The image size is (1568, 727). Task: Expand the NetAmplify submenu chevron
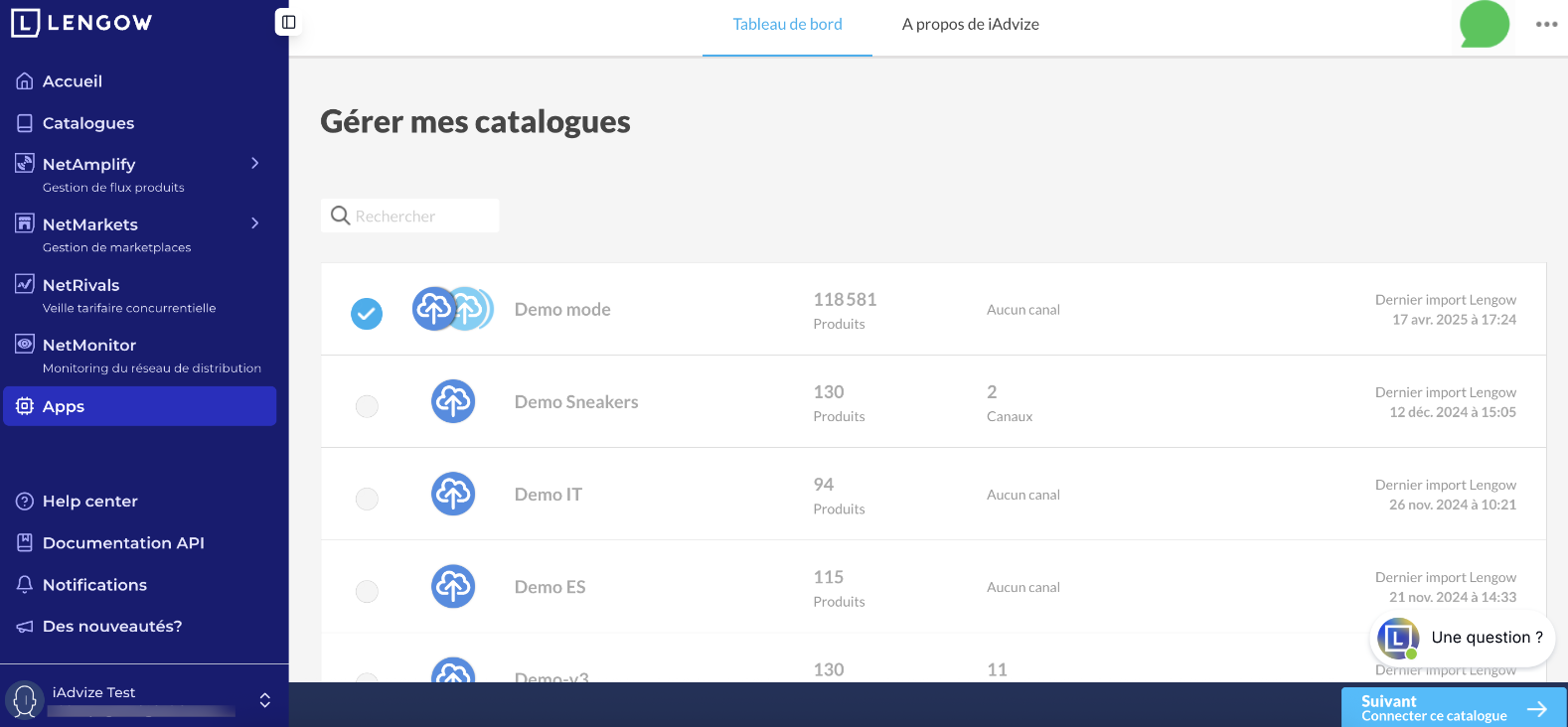coord(255,163)
